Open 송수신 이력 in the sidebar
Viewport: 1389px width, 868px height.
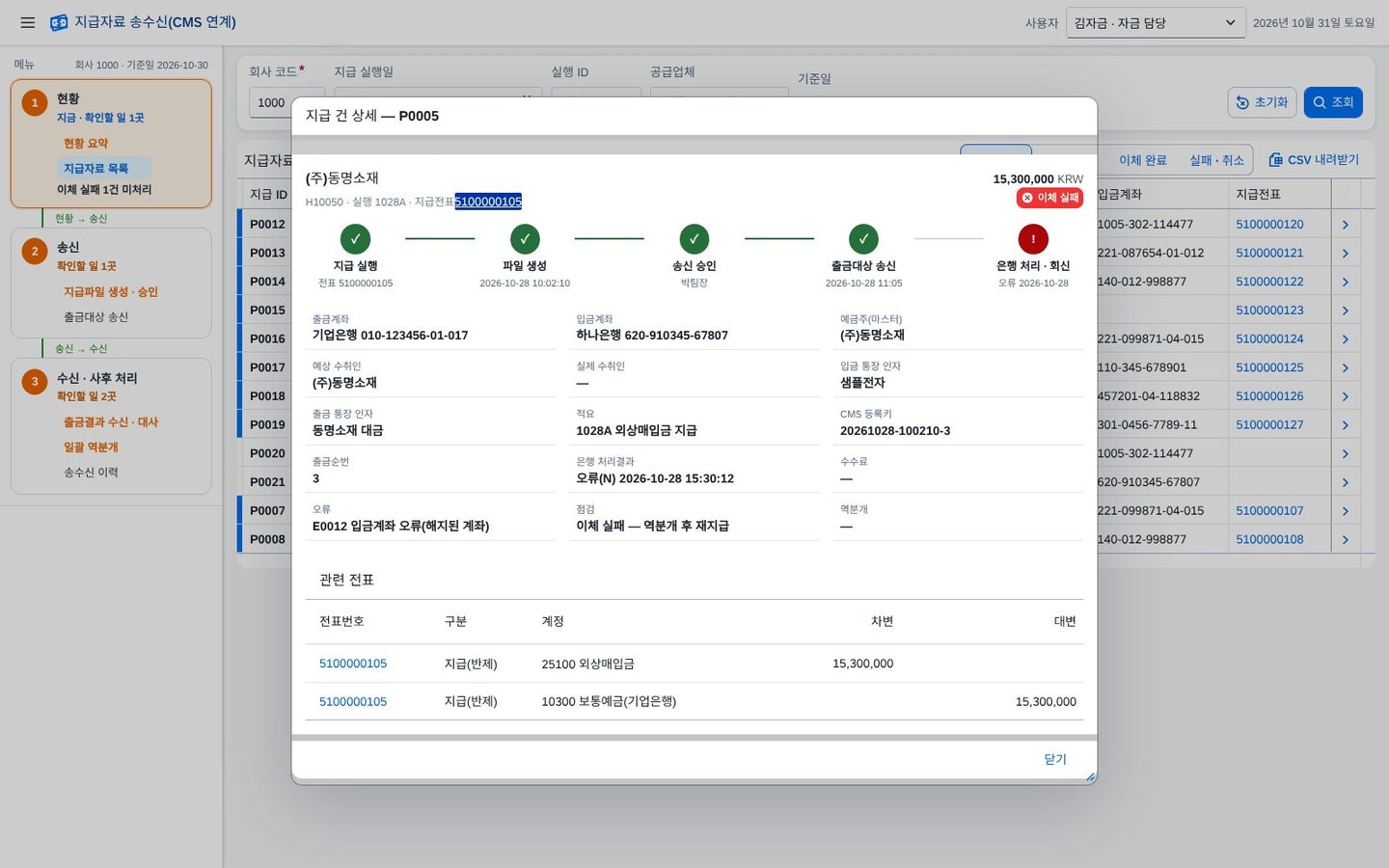pyautogui.click(x=91, y=472)
